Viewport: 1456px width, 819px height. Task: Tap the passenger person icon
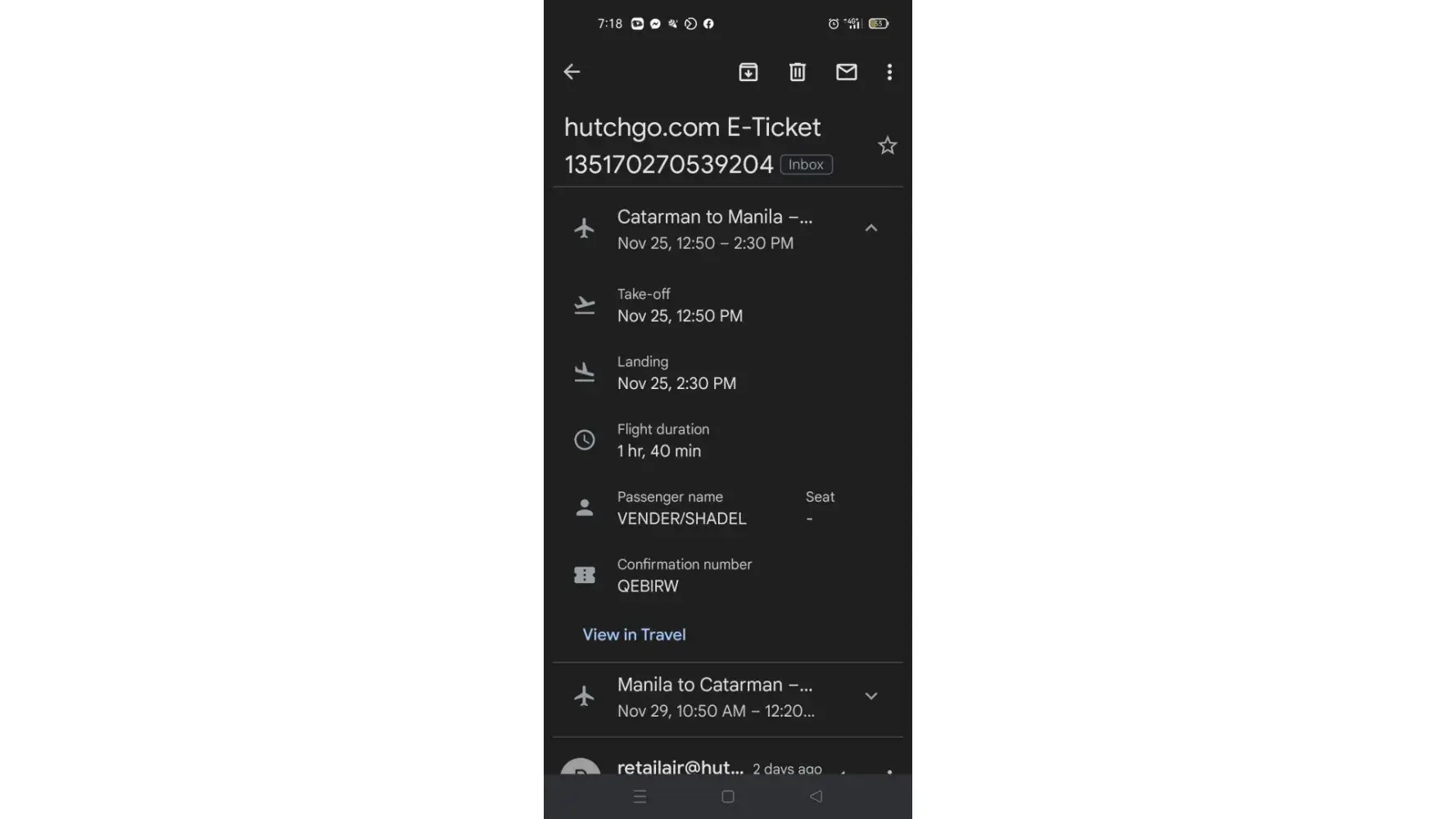click(x=585, y=508)
